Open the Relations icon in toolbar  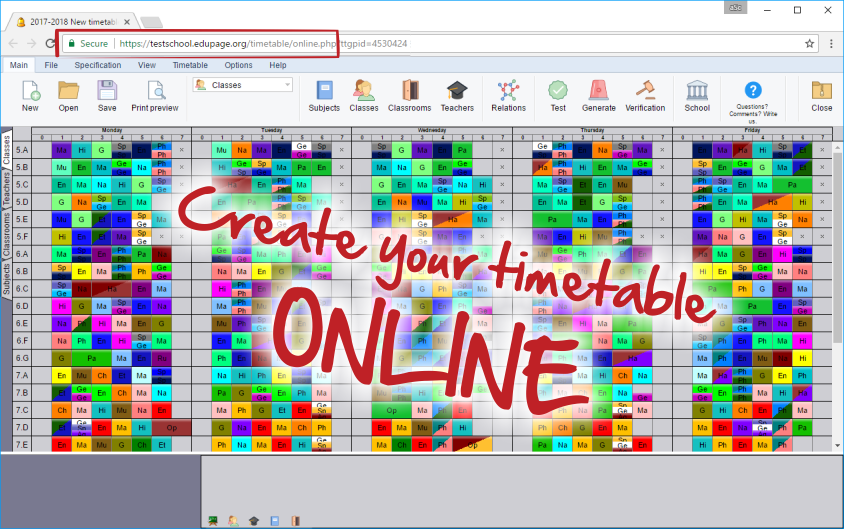[x=508, y=91]
